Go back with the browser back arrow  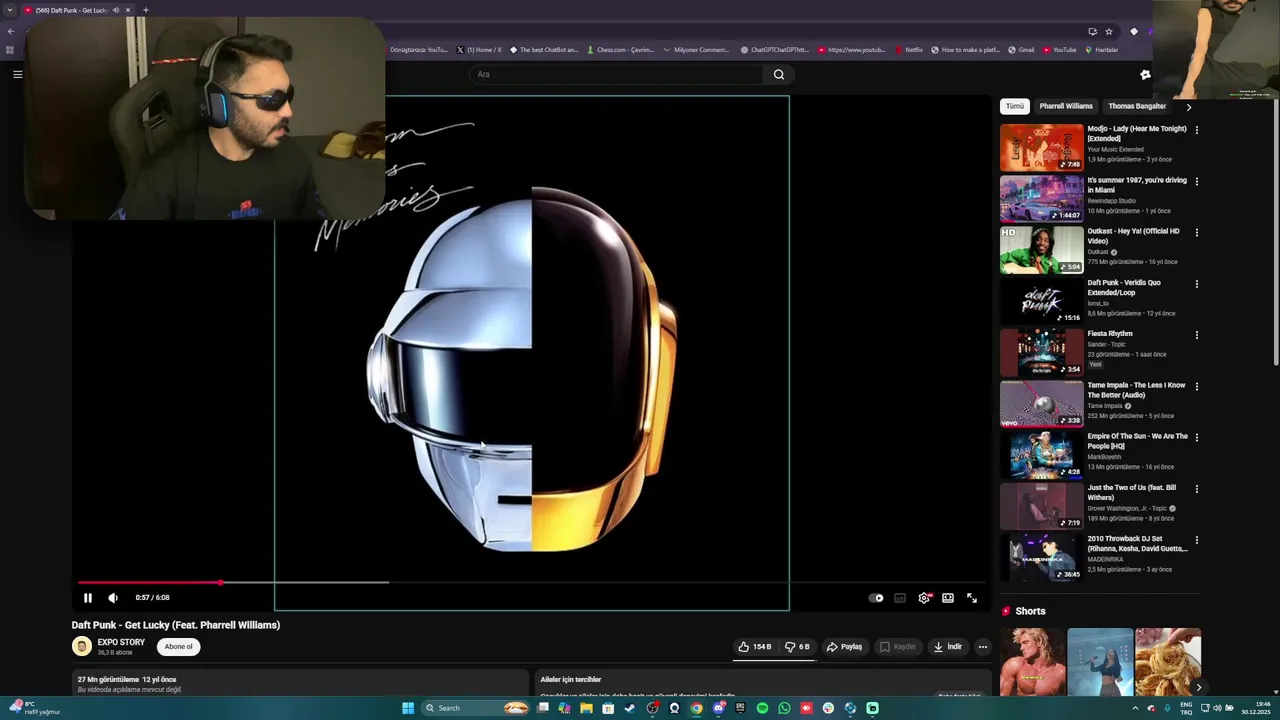coord(11,31)
